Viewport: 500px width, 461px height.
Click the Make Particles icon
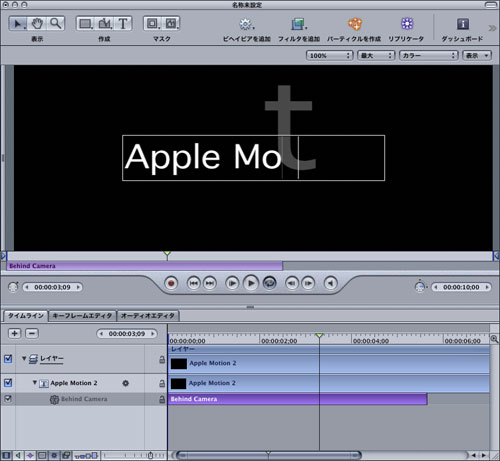(354, 24)
